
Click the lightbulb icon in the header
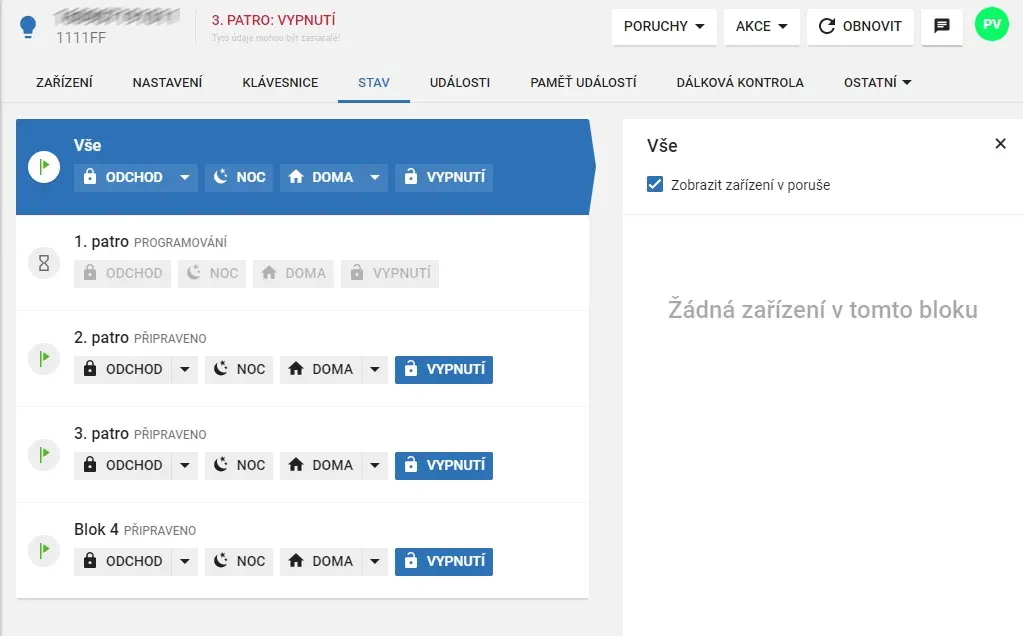29,27
